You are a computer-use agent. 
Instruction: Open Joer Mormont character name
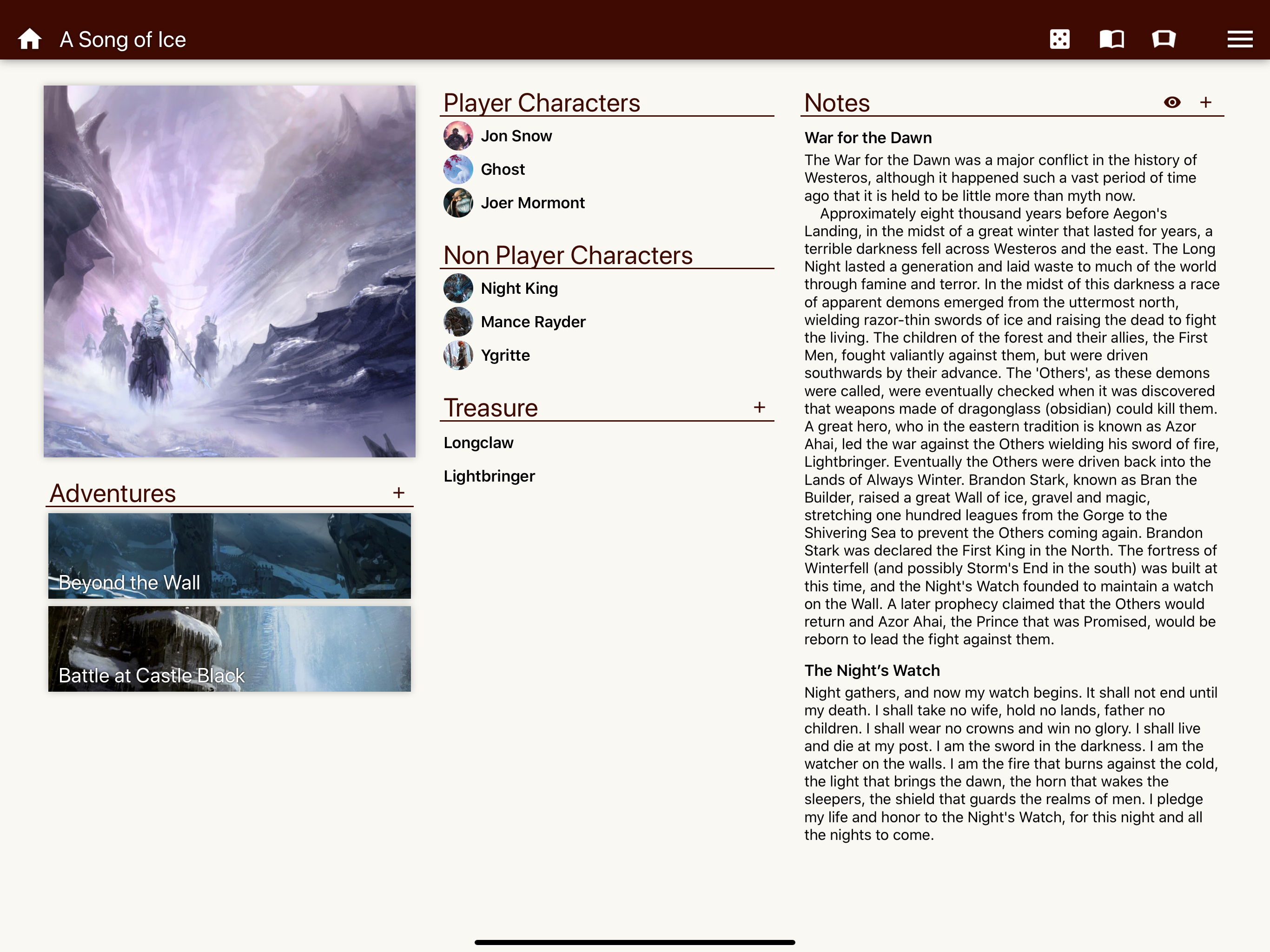pyautogui.click(x=532, y=203)
